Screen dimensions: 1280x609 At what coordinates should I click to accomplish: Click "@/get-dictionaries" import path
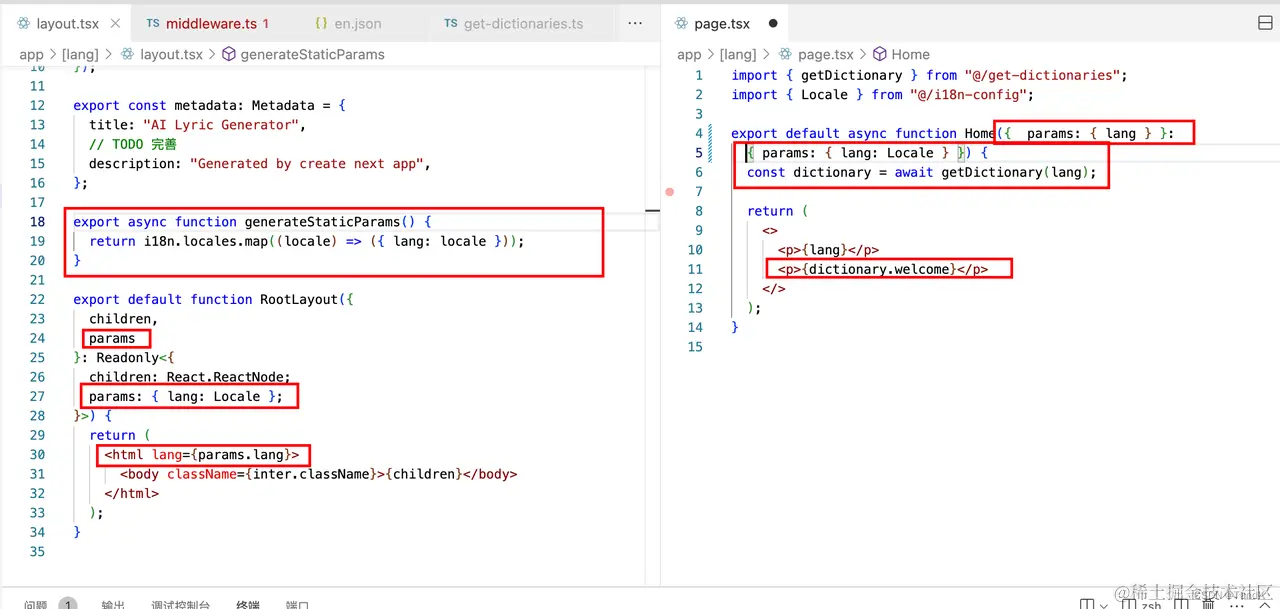coord(1042,75)
